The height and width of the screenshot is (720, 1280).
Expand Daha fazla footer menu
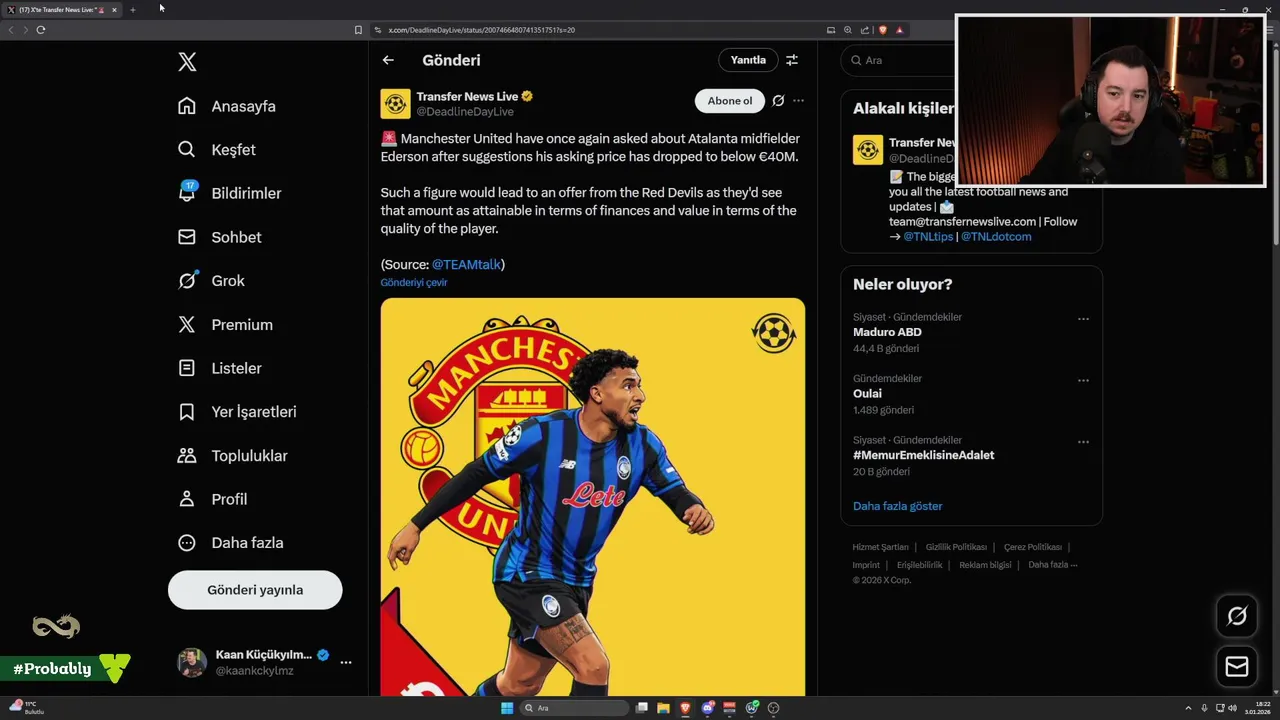(1053, 565)
